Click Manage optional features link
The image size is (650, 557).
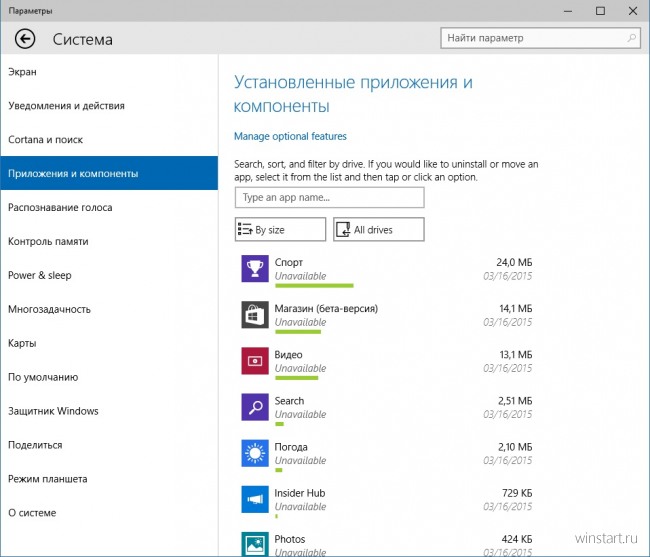point(290,136)
